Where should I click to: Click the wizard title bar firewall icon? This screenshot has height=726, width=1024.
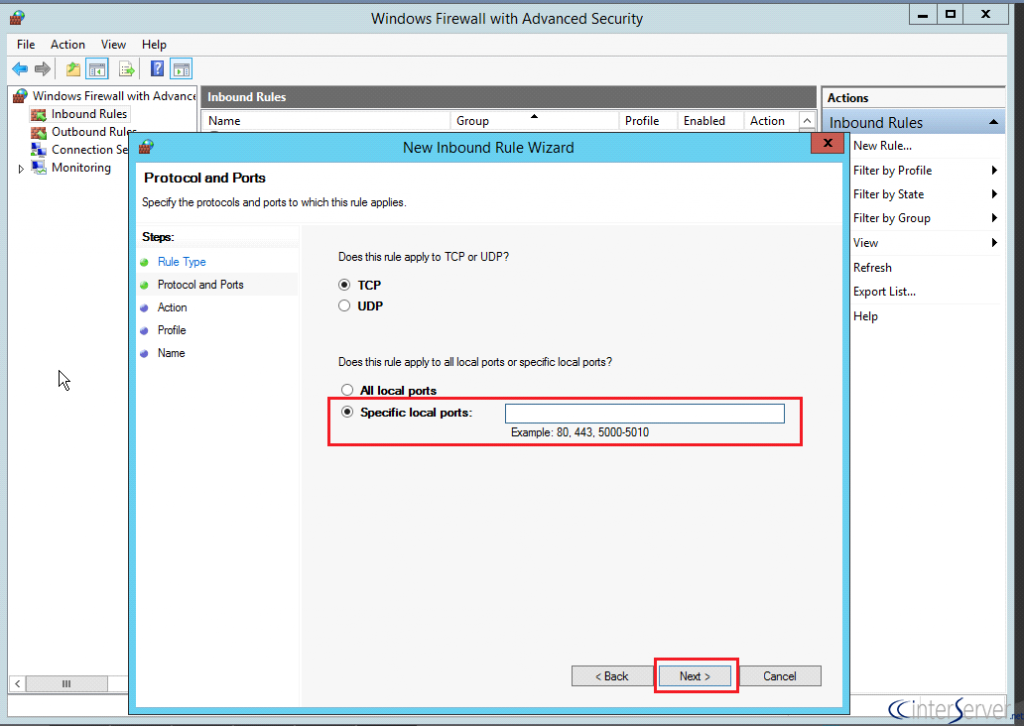[146, 147]
